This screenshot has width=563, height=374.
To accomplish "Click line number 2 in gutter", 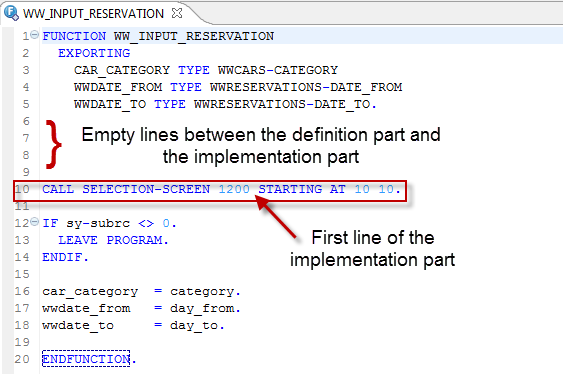I will pyautogui.click(x=26, y=53).
